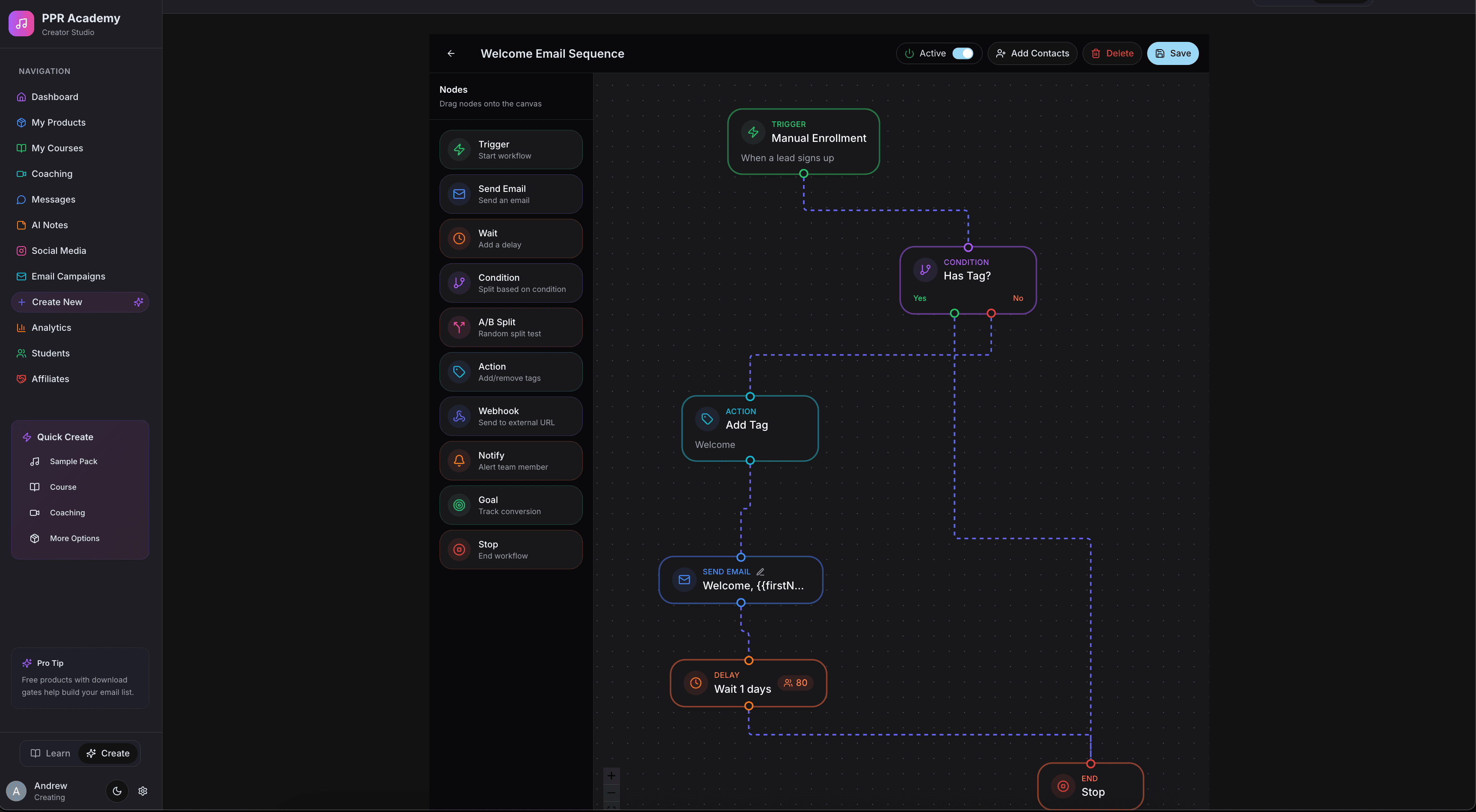Click the Notify bell icon
This screenshot has width=1476, height=812.
pyautogui.click(x=459, y=461)
